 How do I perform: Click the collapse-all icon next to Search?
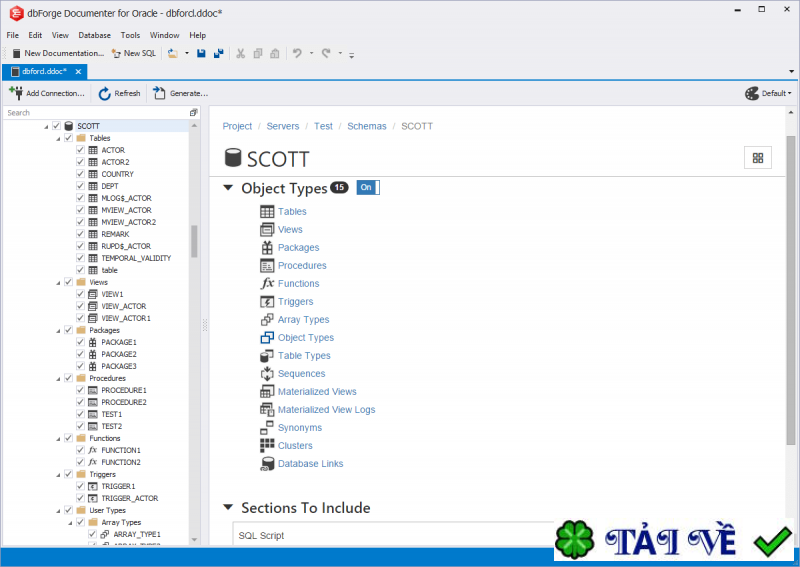193,113
